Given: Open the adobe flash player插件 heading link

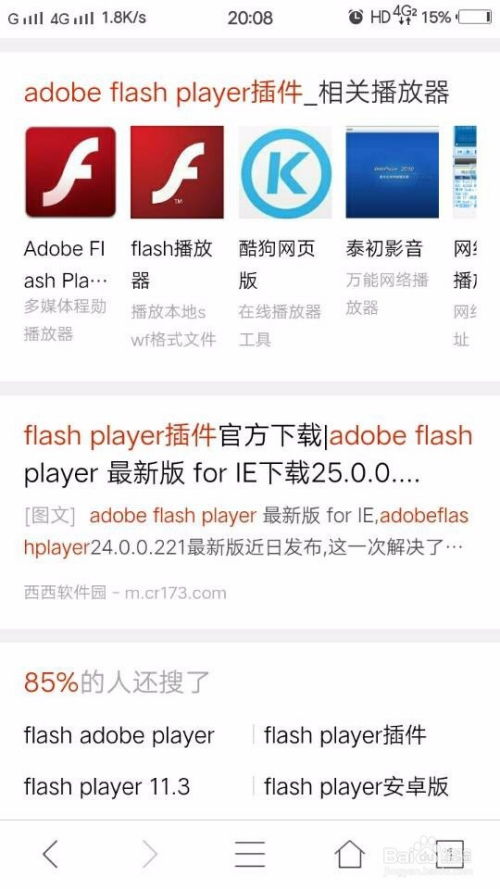Looking at the screenshot, I should (x=236, y=92).
